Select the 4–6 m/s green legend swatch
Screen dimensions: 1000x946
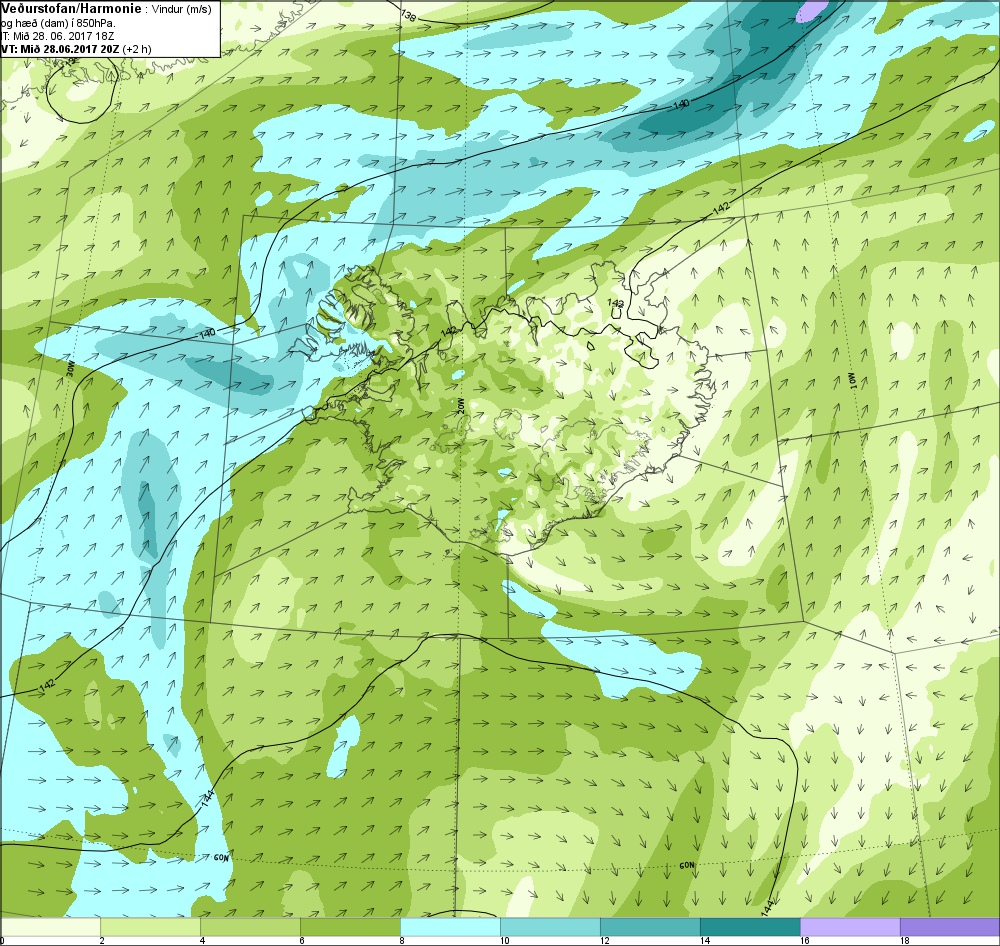[x=251, y=926]
